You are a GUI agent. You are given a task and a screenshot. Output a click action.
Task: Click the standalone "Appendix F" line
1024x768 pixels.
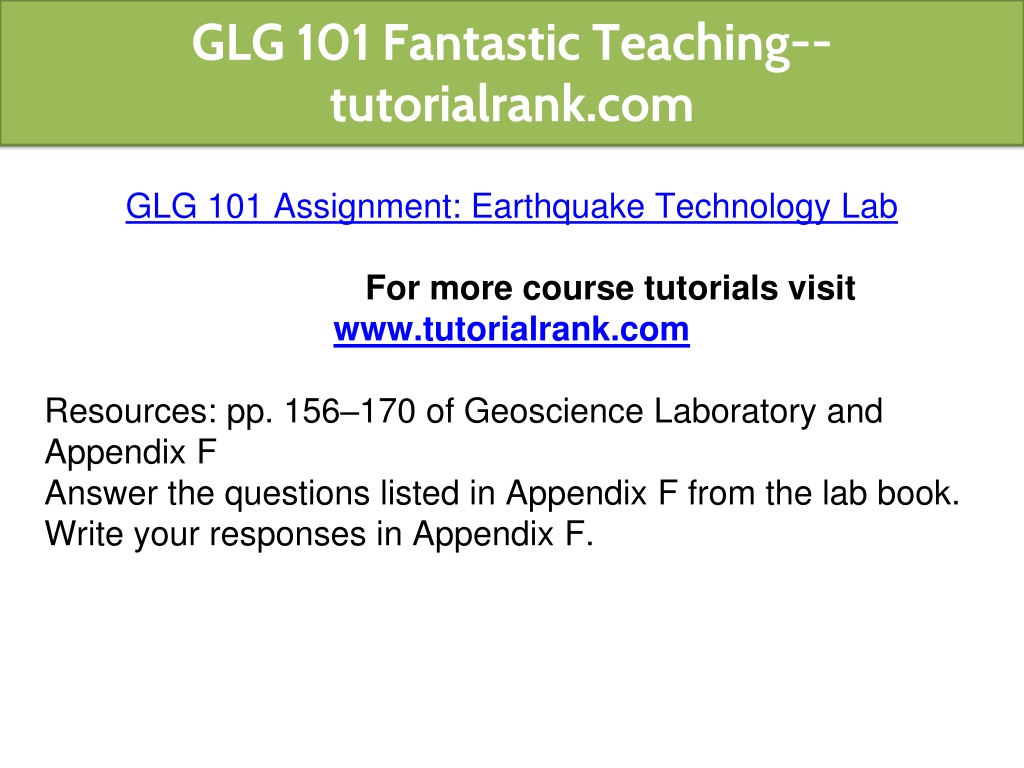pyautogui.click(x=131, y=452)
